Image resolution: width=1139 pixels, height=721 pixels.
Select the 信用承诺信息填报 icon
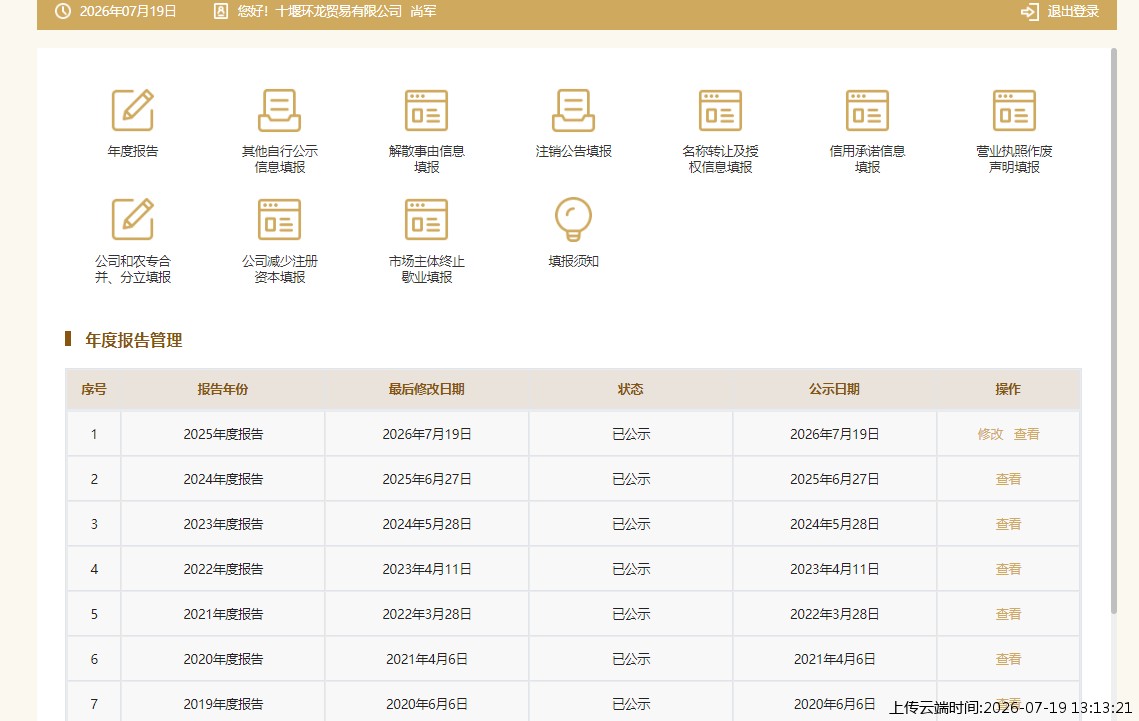coord(867,110)
